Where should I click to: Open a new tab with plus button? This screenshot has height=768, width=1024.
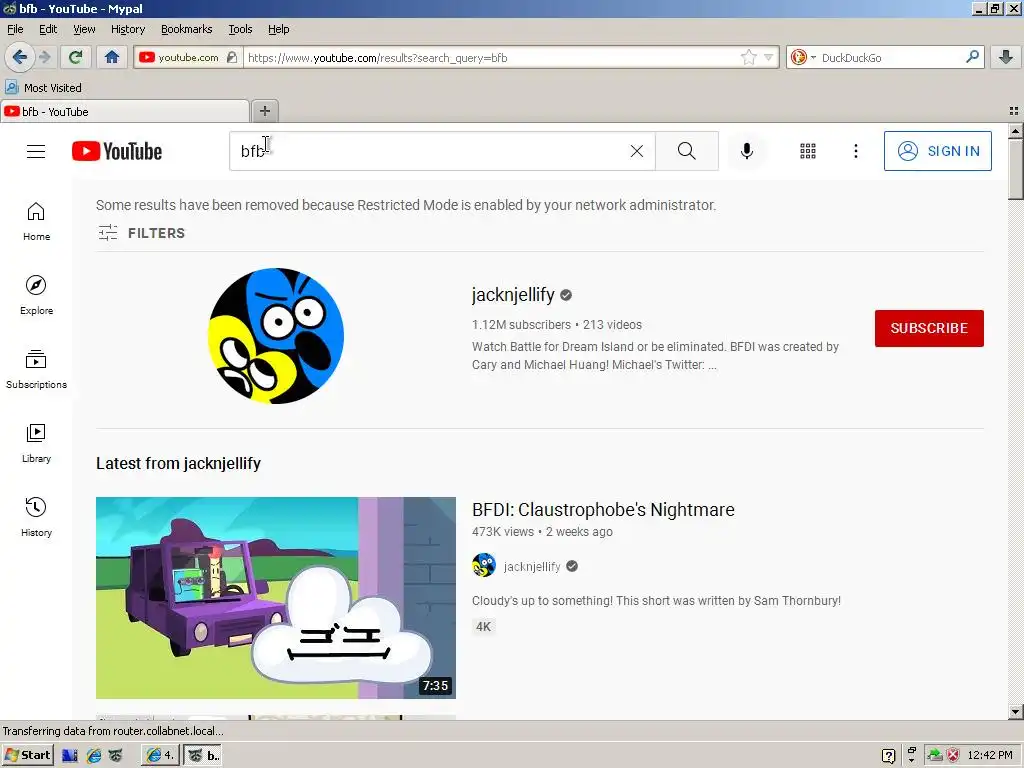tap(264, 111)
